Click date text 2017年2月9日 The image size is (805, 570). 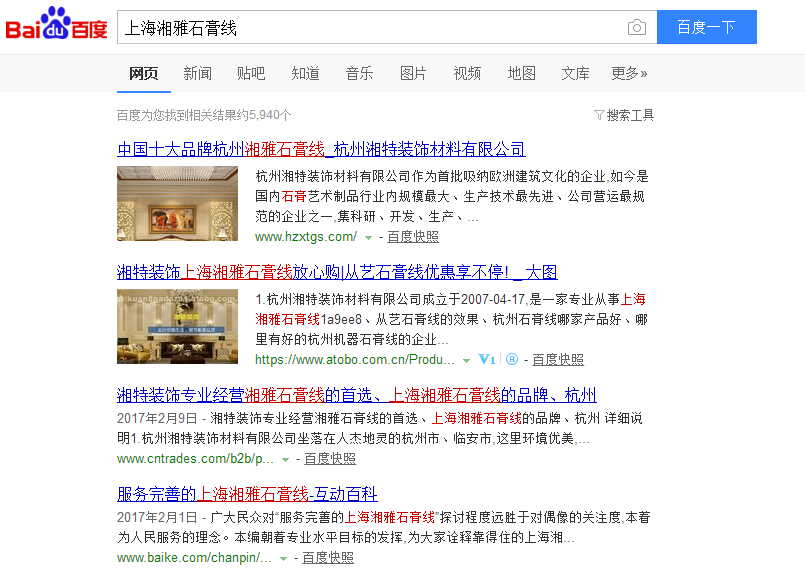[x=157, y=419]
